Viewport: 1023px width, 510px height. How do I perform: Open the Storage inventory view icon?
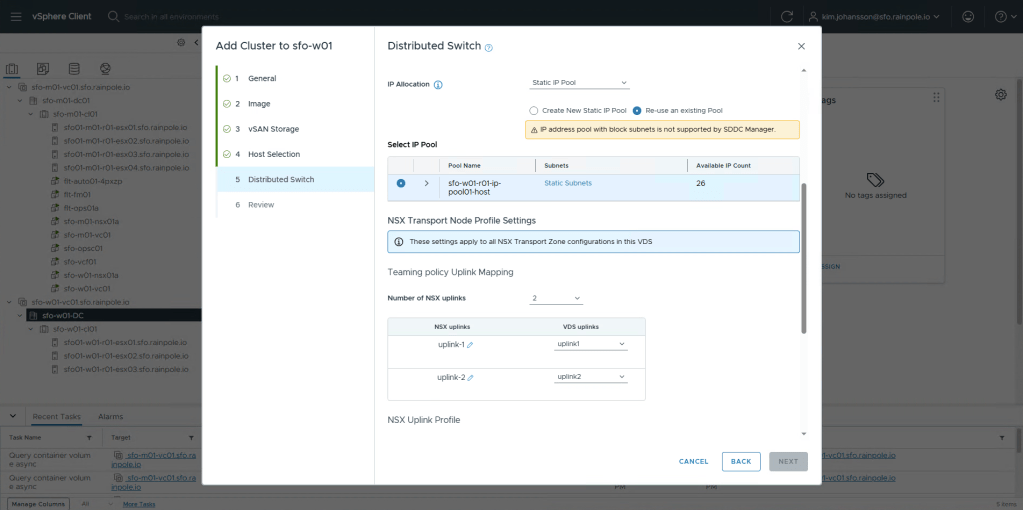coord(74,69)
